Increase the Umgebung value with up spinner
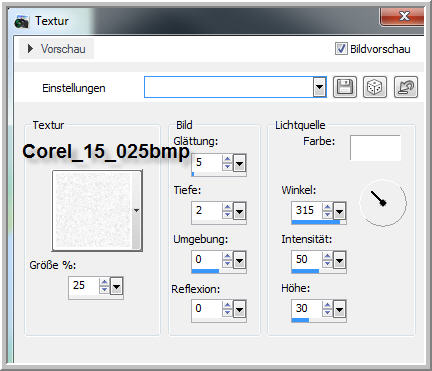 [227, 256]
